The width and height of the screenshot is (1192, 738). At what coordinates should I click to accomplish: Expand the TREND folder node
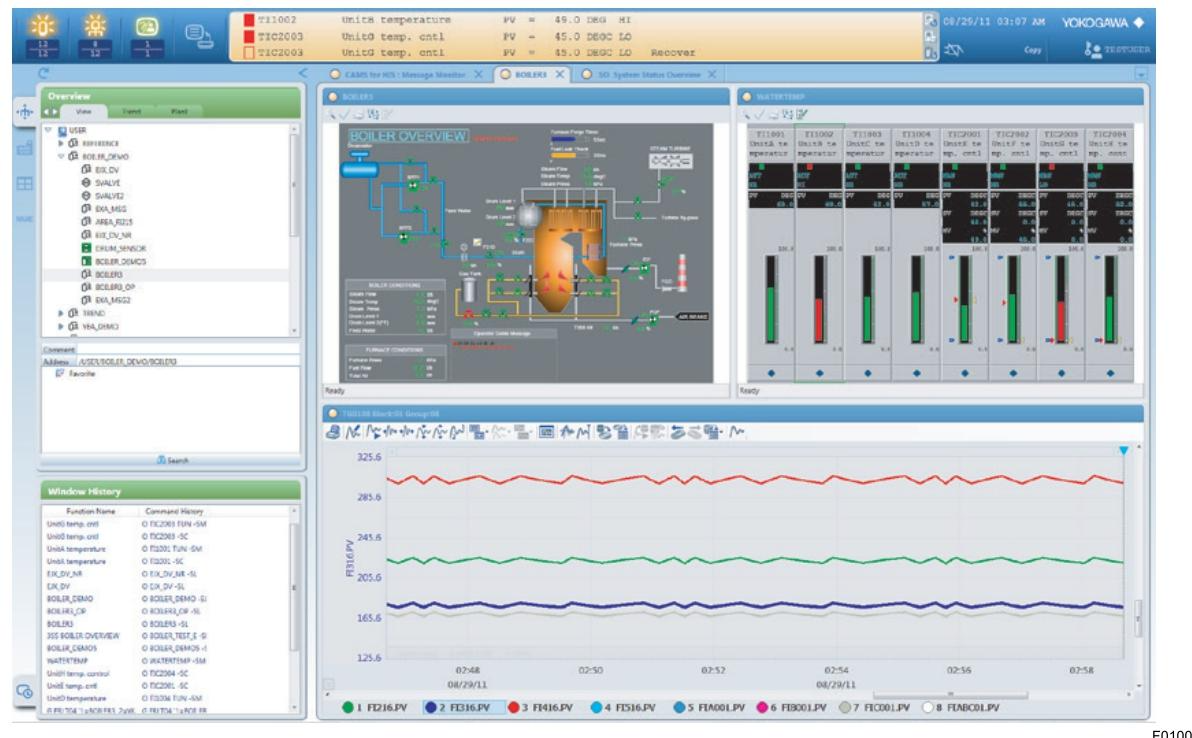[x=60, y=313]
